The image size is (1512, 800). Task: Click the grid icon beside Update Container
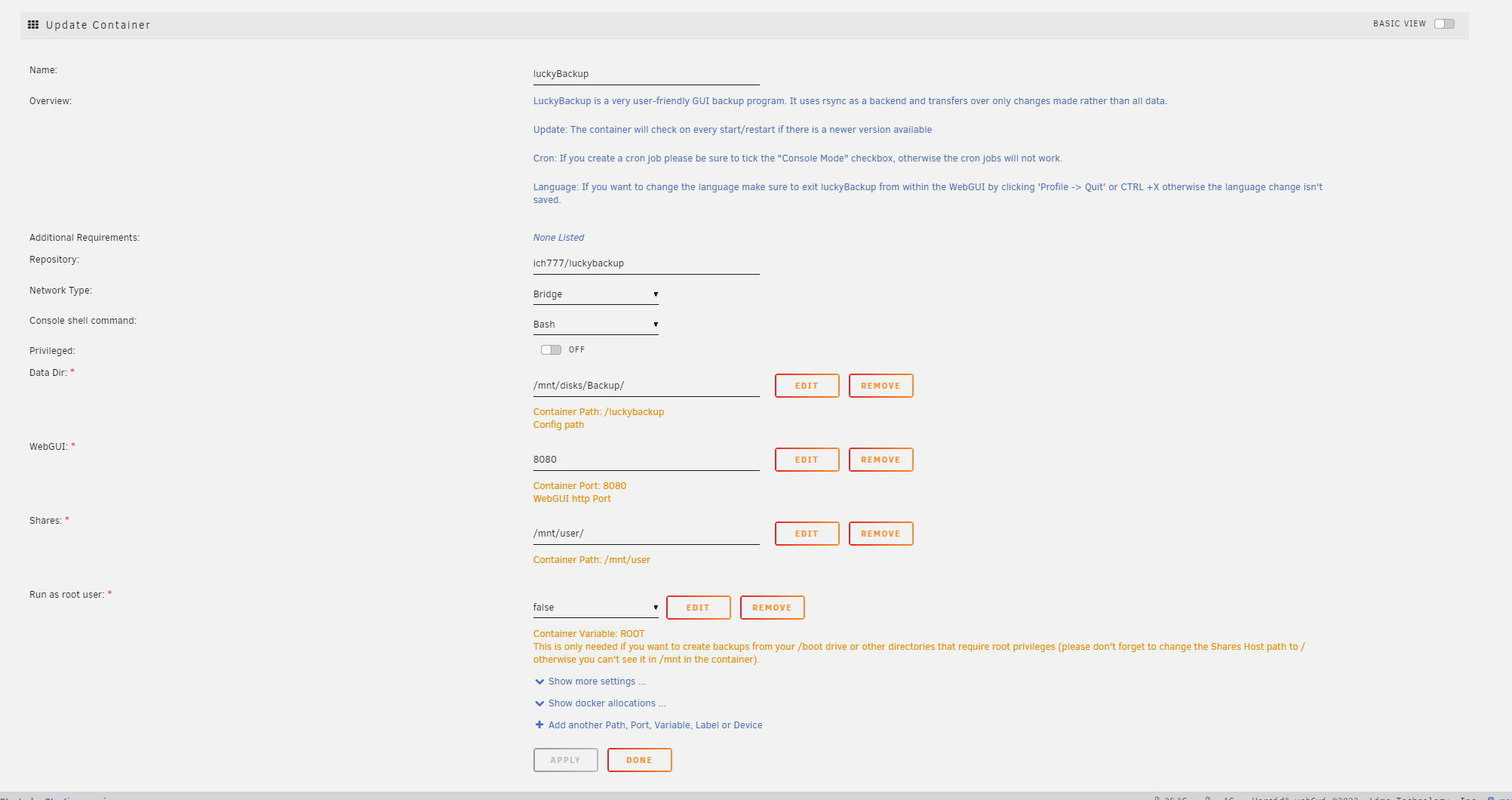[33, 25]
